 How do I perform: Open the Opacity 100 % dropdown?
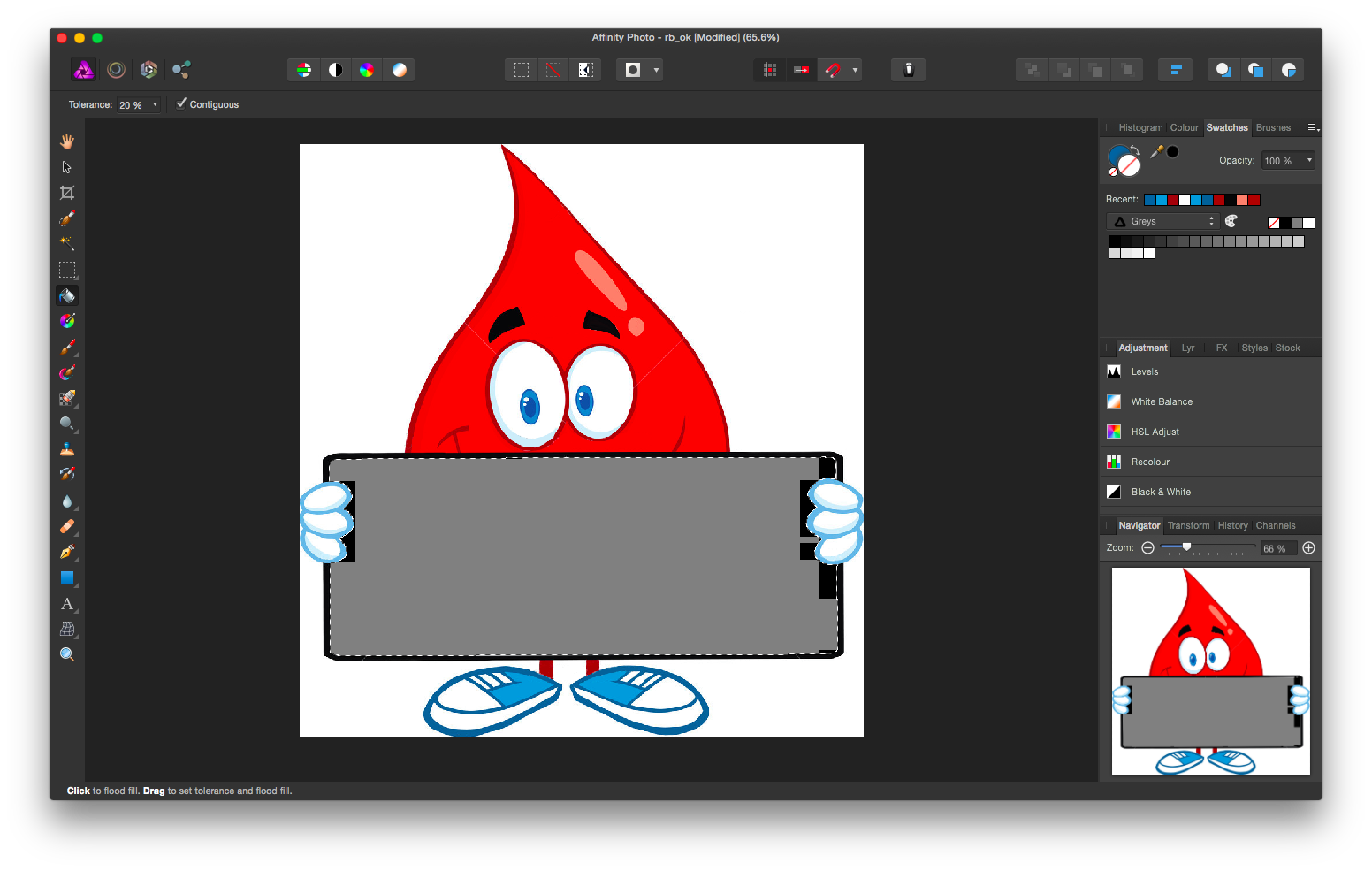[x=1309, y=161]
